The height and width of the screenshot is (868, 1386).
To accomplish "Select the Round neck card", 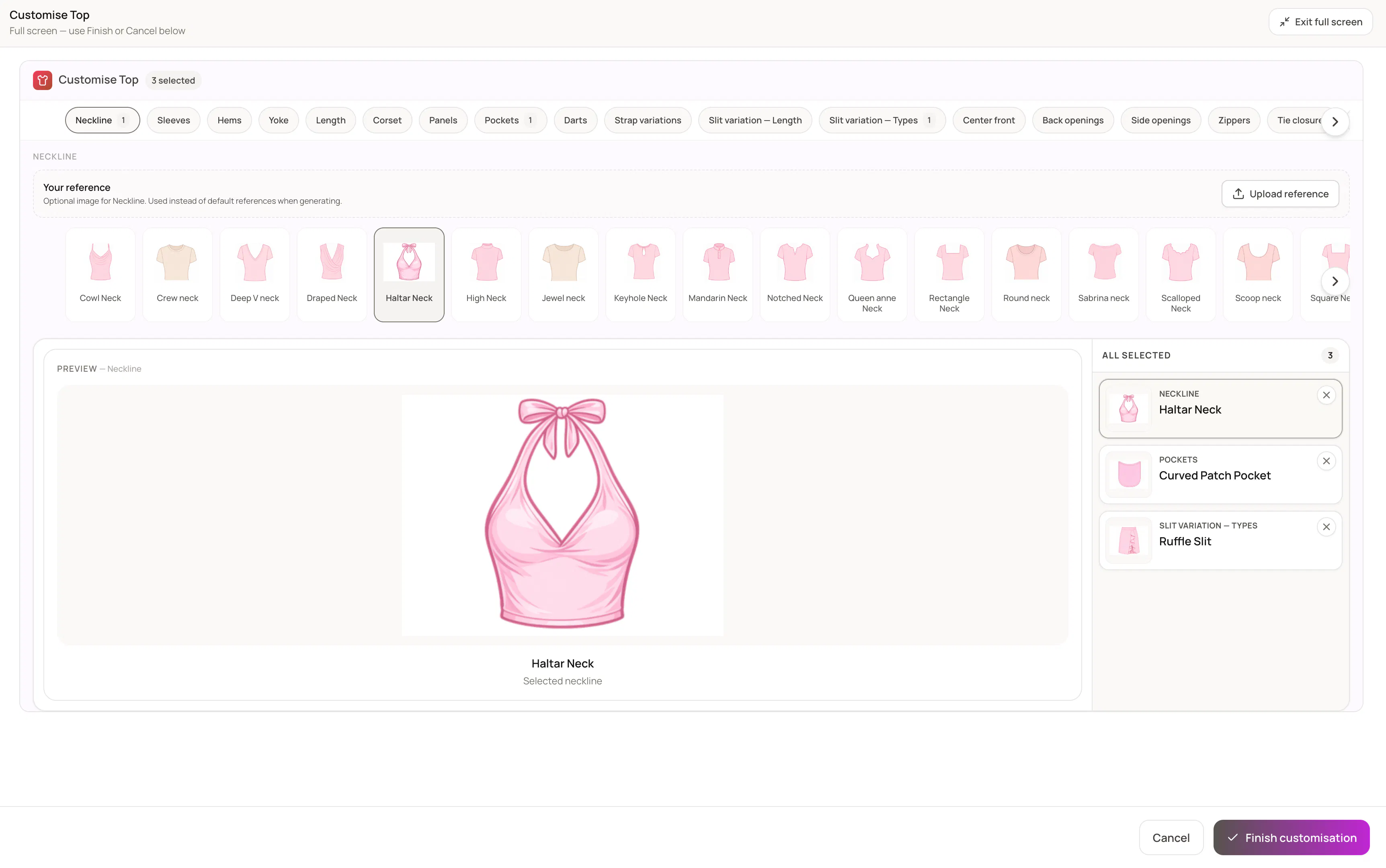I will (1027, 275).
